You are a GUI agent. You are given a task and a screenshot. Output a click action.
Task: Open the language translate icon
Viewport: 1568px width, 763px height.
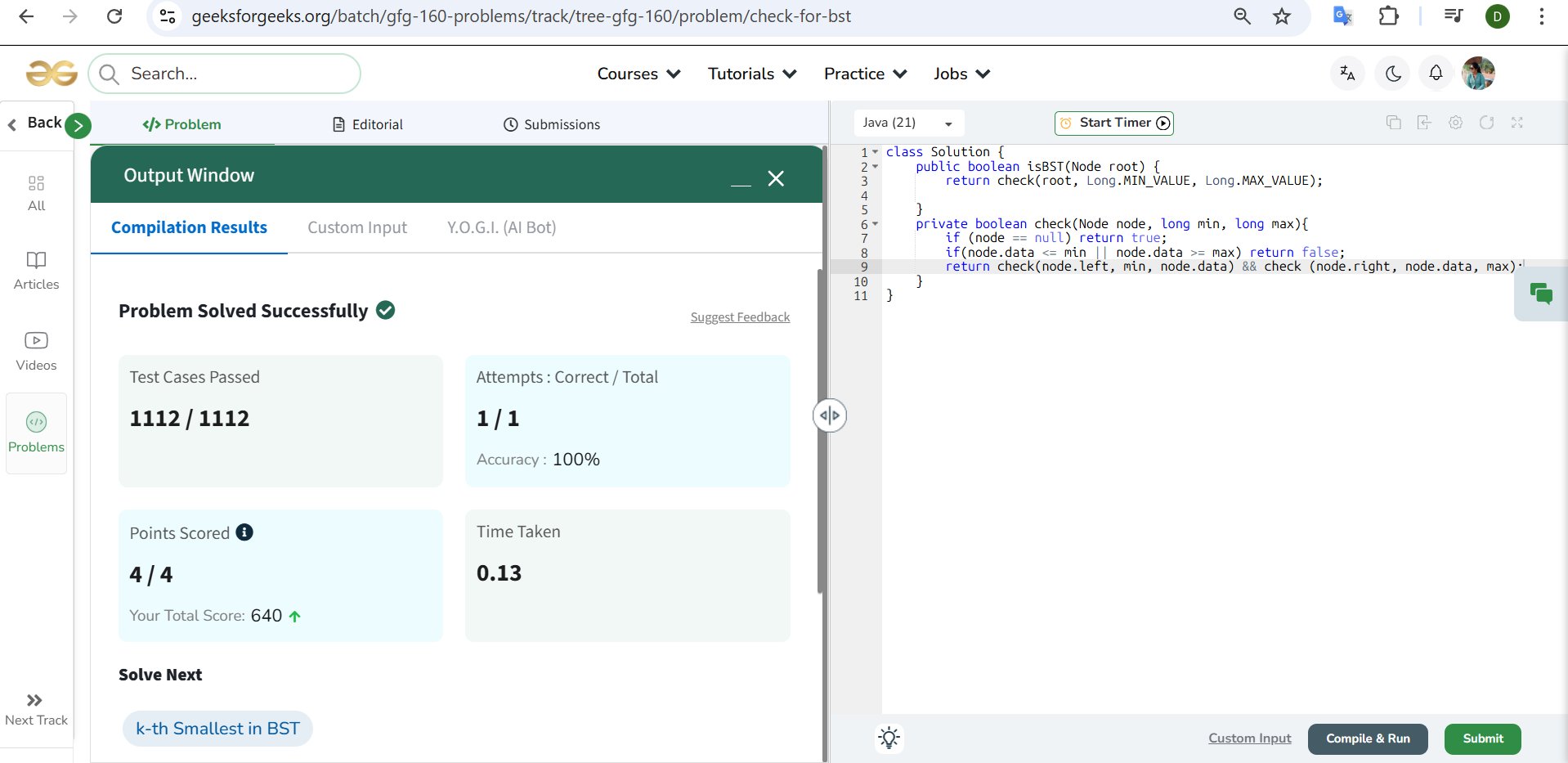coord(1347,74)
